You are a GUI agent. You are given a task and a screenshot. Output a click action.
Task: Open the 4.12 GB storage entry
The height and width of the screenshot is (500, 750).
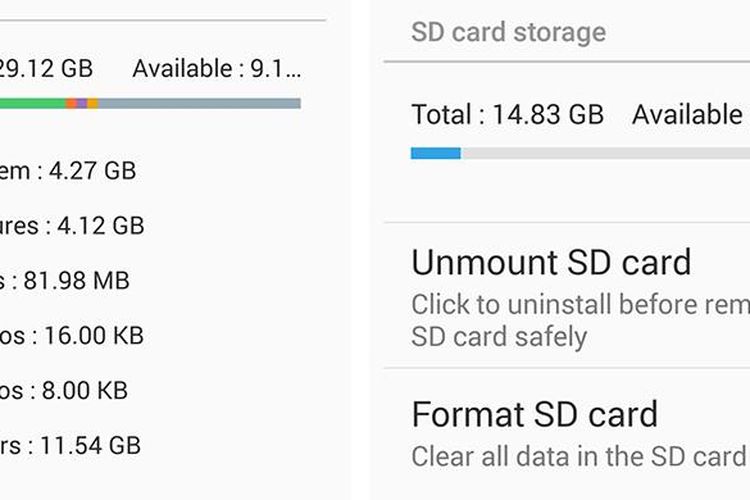click(72, 226)
